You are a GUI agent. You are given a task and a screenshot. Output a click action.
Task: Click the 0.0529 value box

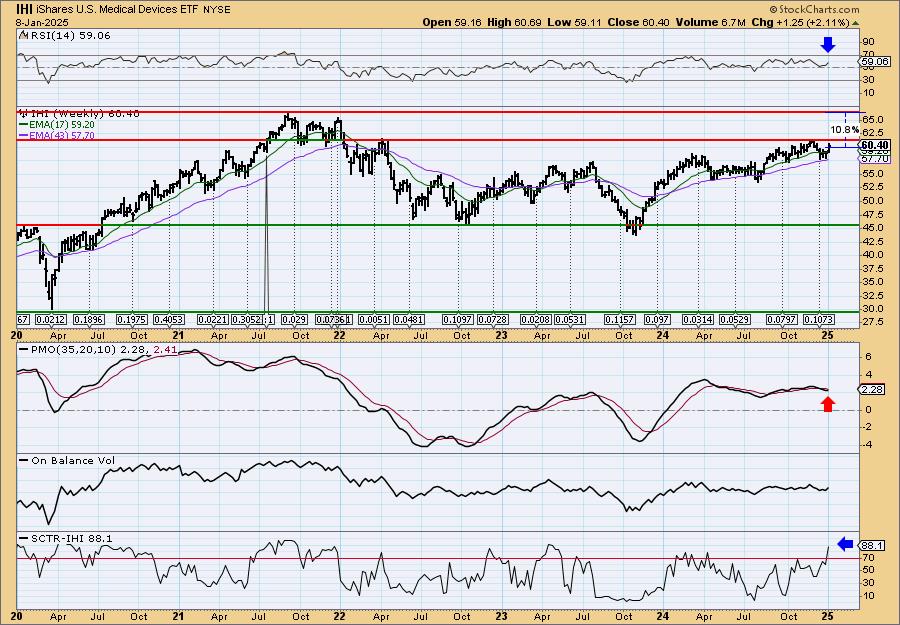point(735,319)
